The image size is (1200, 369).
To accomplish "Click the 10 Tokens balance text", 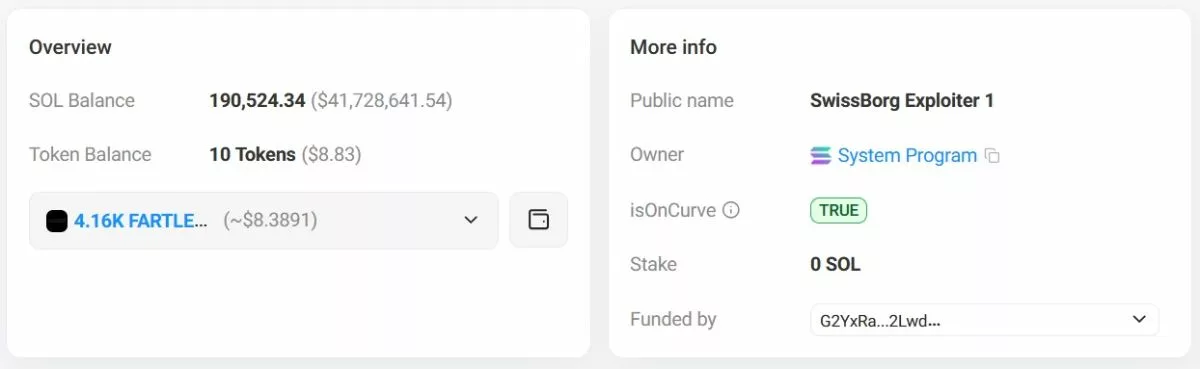I will tap(252, 155).
